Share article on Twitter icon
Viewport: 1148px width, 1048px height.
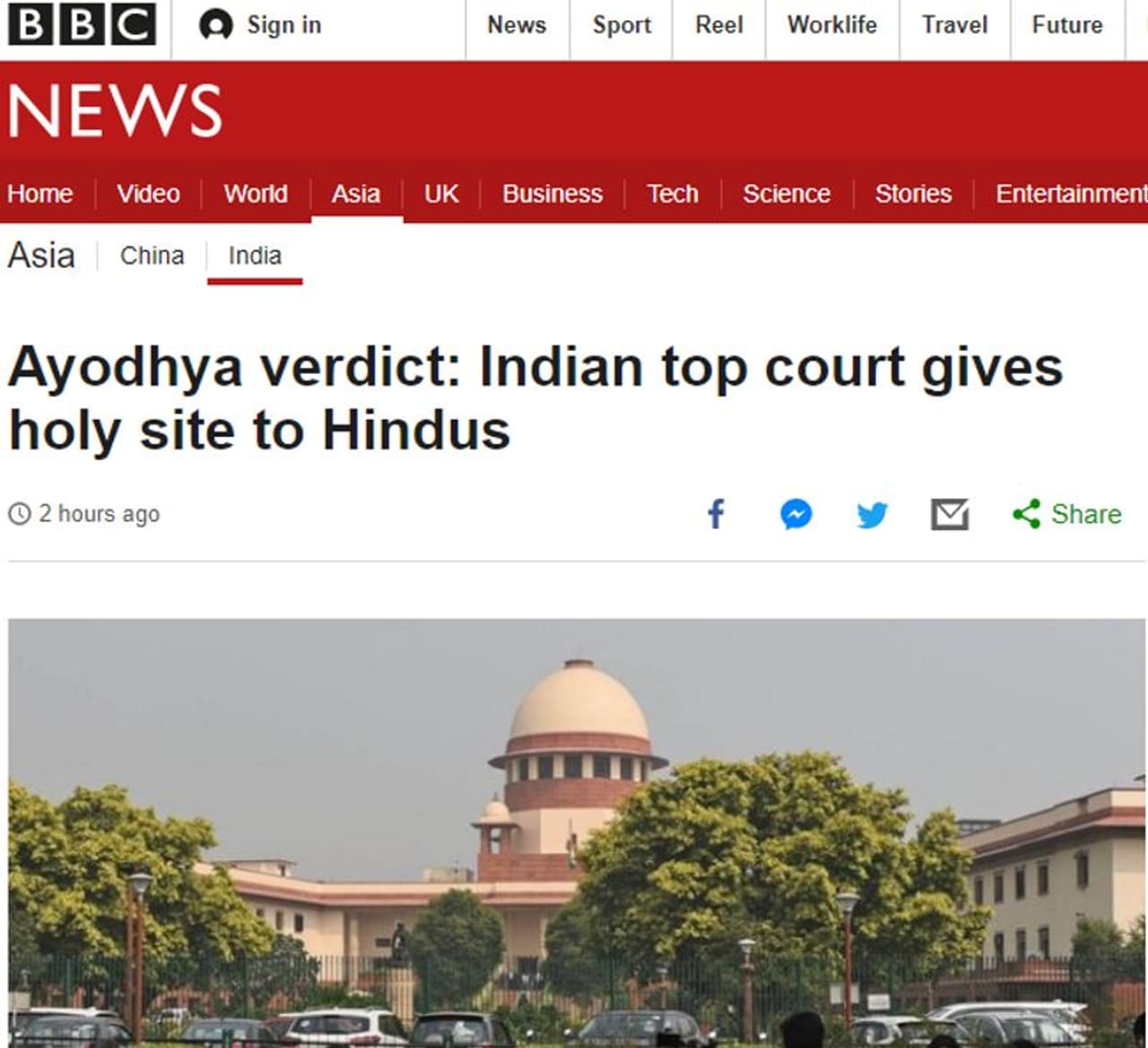point(872,514)
